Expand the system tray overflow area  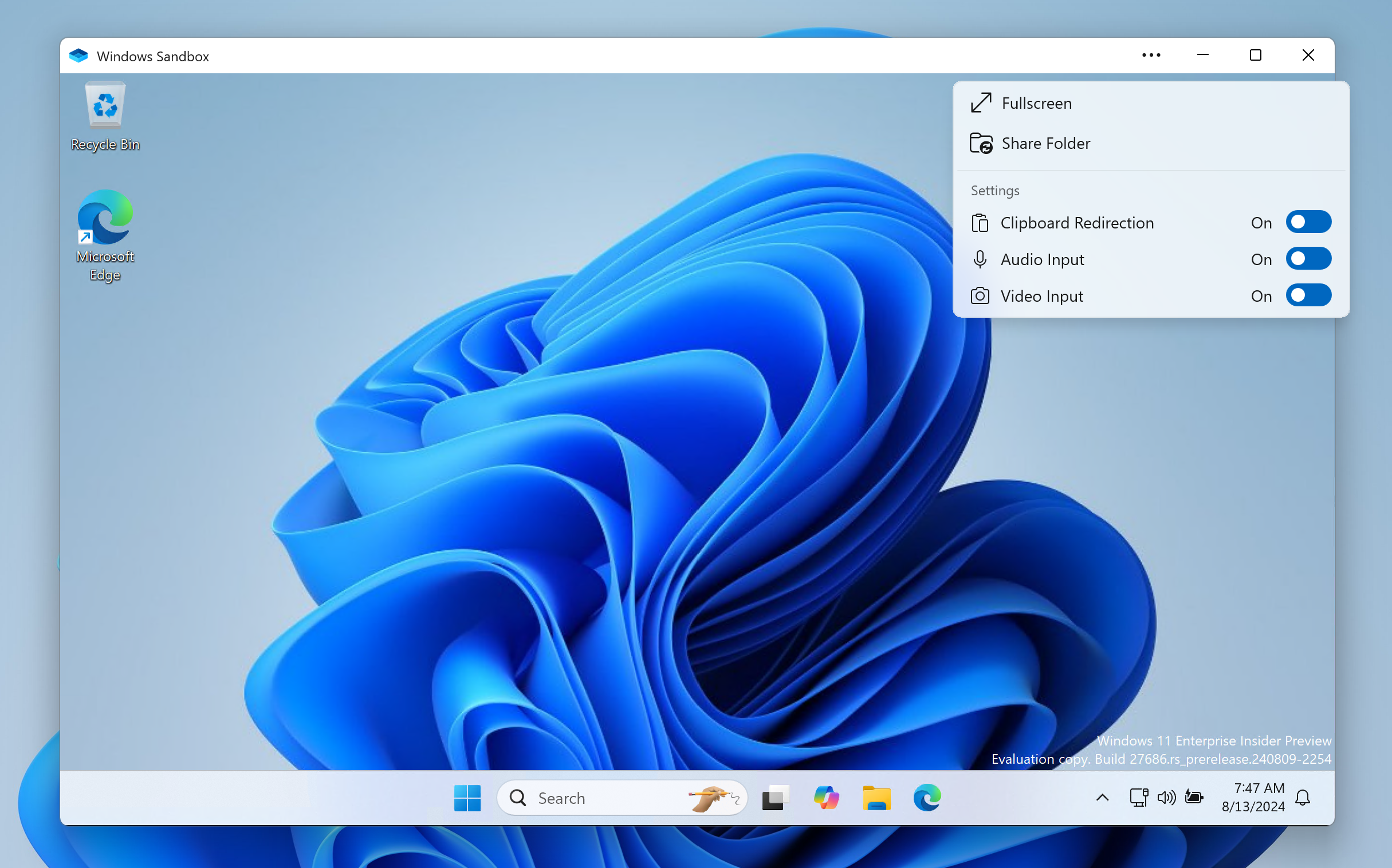coord(1101,797)
